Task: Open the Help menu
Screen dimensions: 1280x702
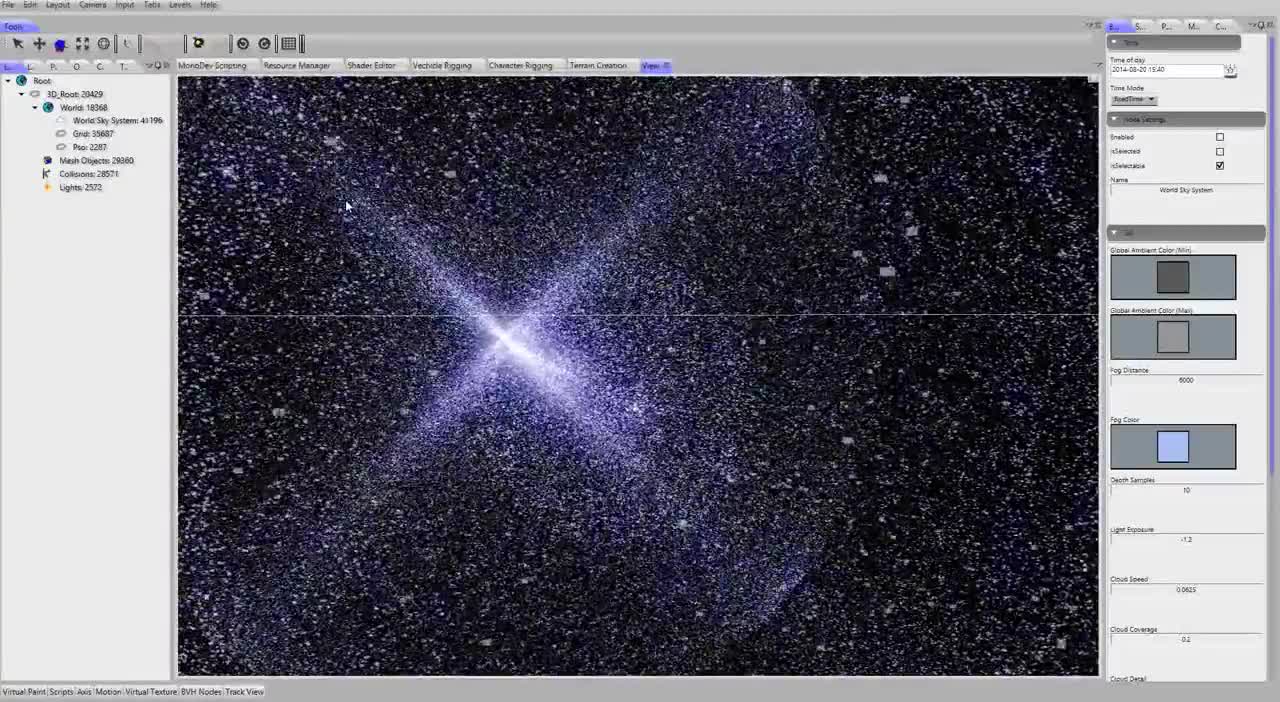Action: click(x=208, y=5)
